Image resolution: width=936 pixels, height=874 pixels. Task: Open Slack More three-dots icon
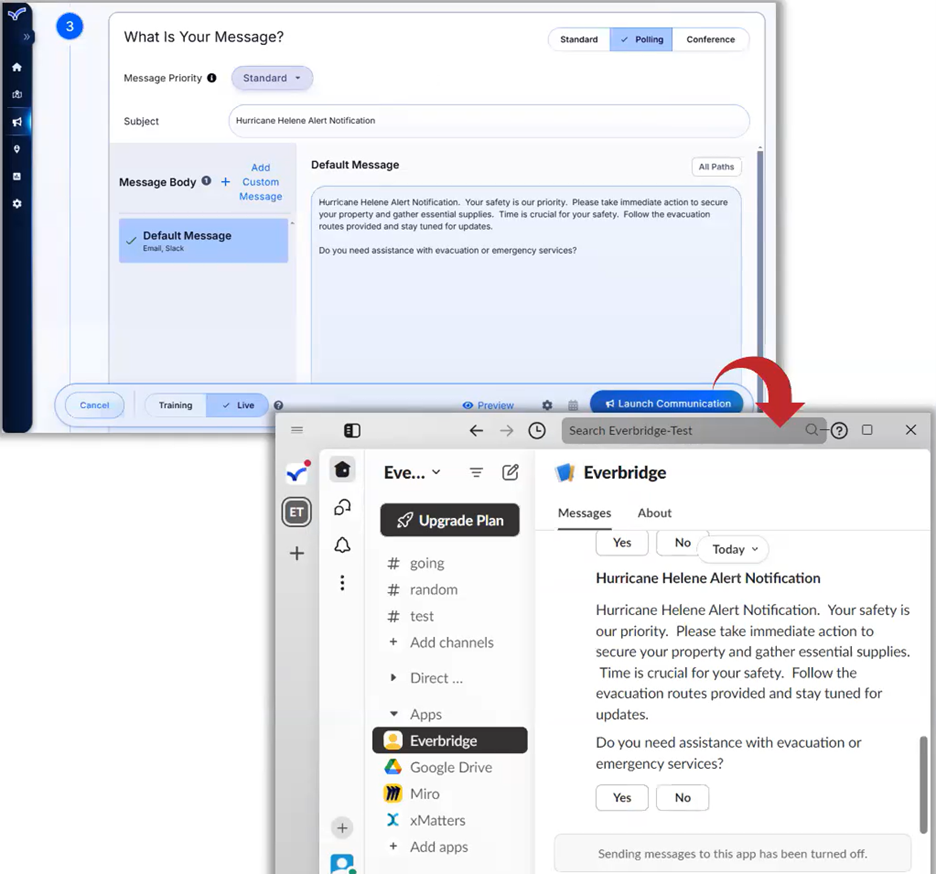[342, 583]
